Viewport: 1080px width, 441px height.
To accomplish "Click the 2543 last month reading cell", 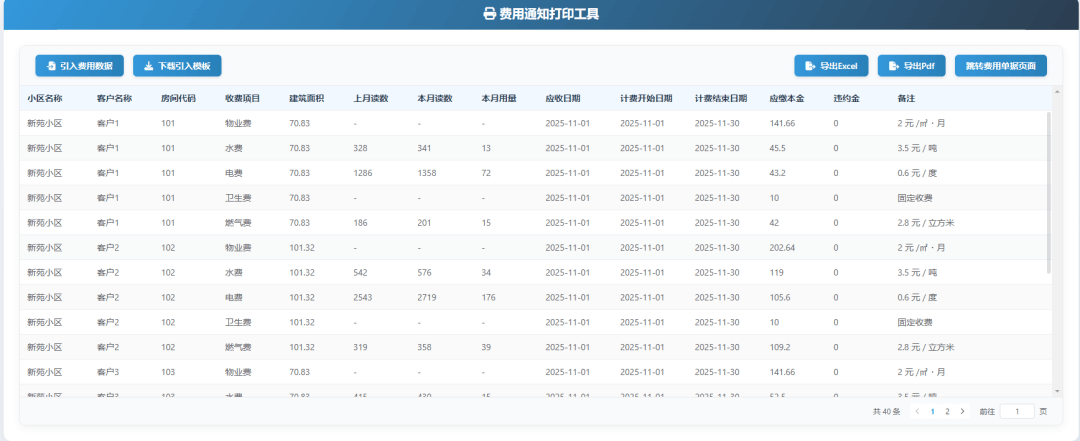I will [363, 297].
